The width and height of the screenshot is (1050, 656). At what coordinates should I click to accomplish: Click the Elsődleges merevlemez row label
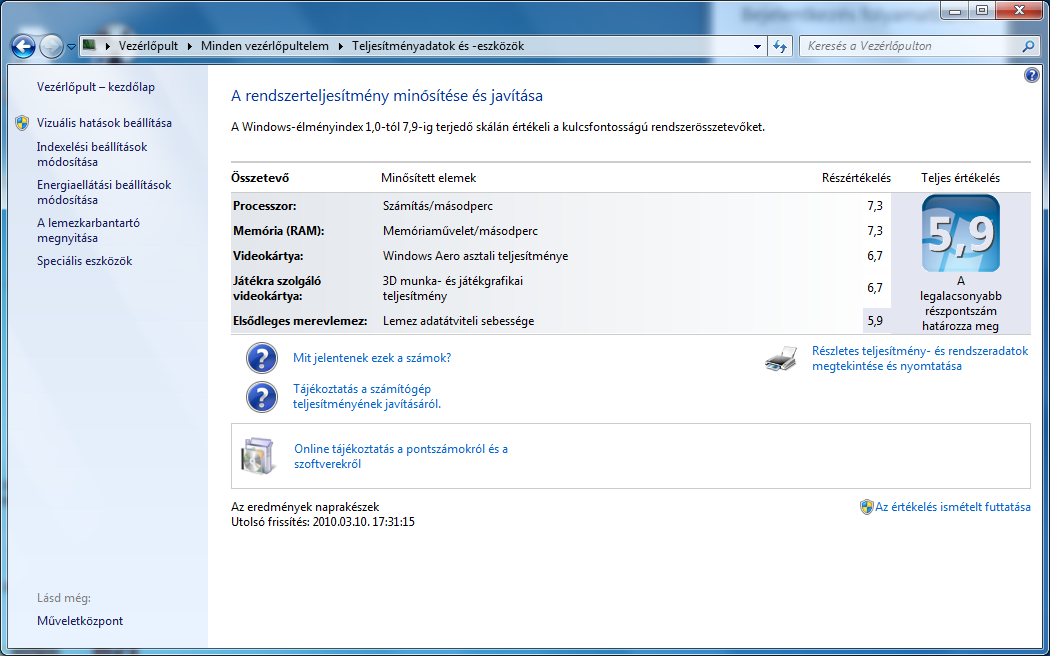point(300,321)
